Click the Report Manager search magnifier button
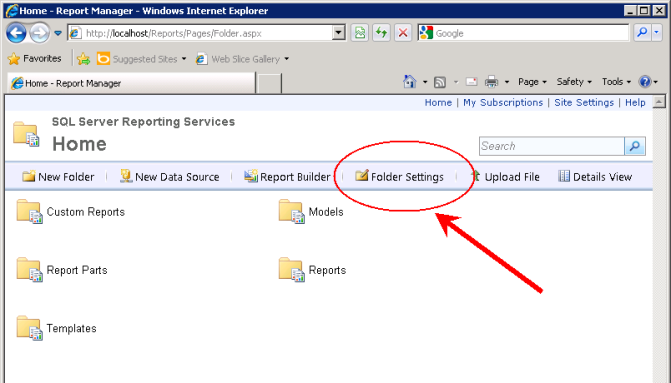 (635, 146)
